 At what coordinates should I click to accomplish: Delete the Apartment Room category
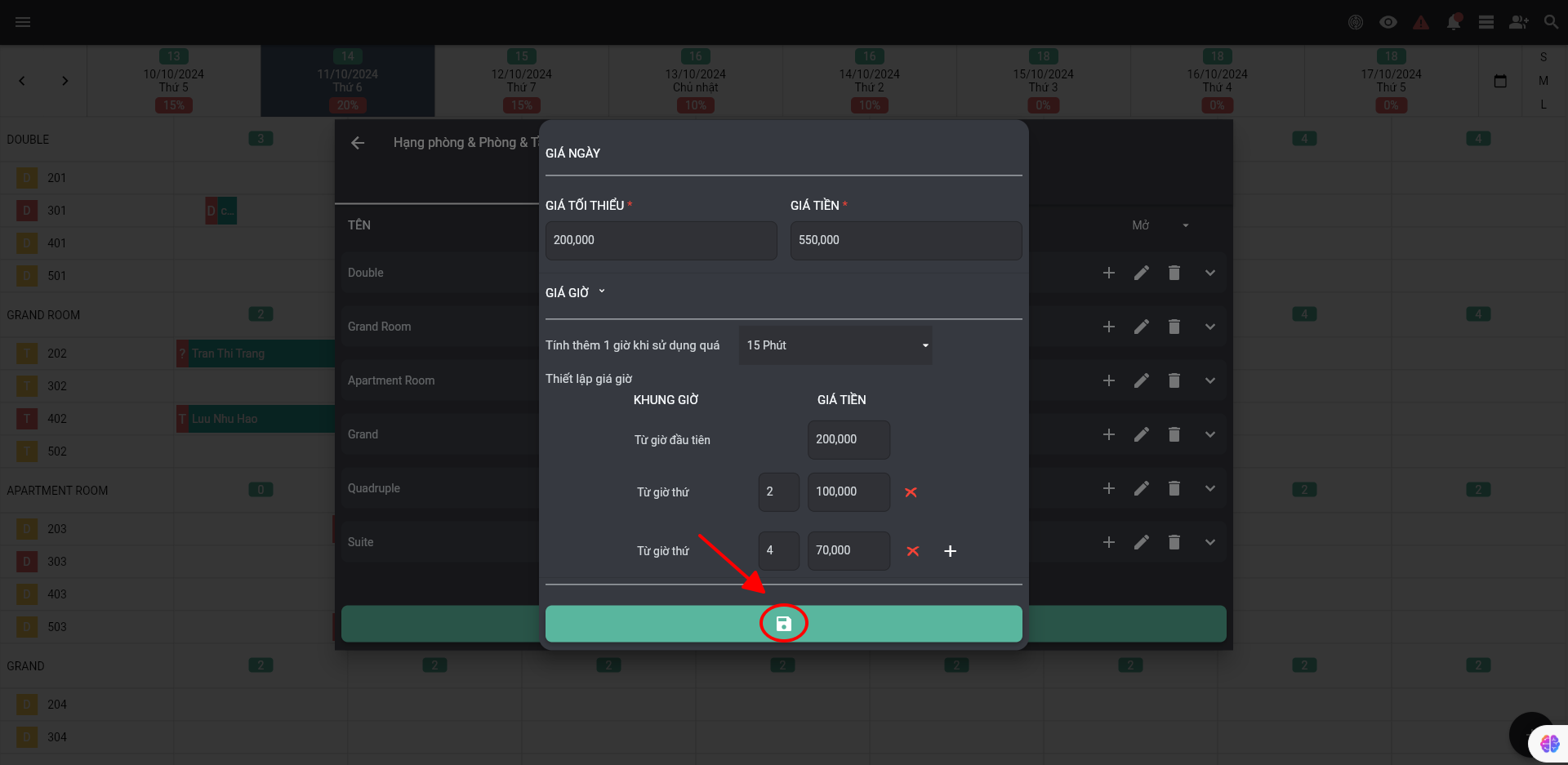[1174, 380]
